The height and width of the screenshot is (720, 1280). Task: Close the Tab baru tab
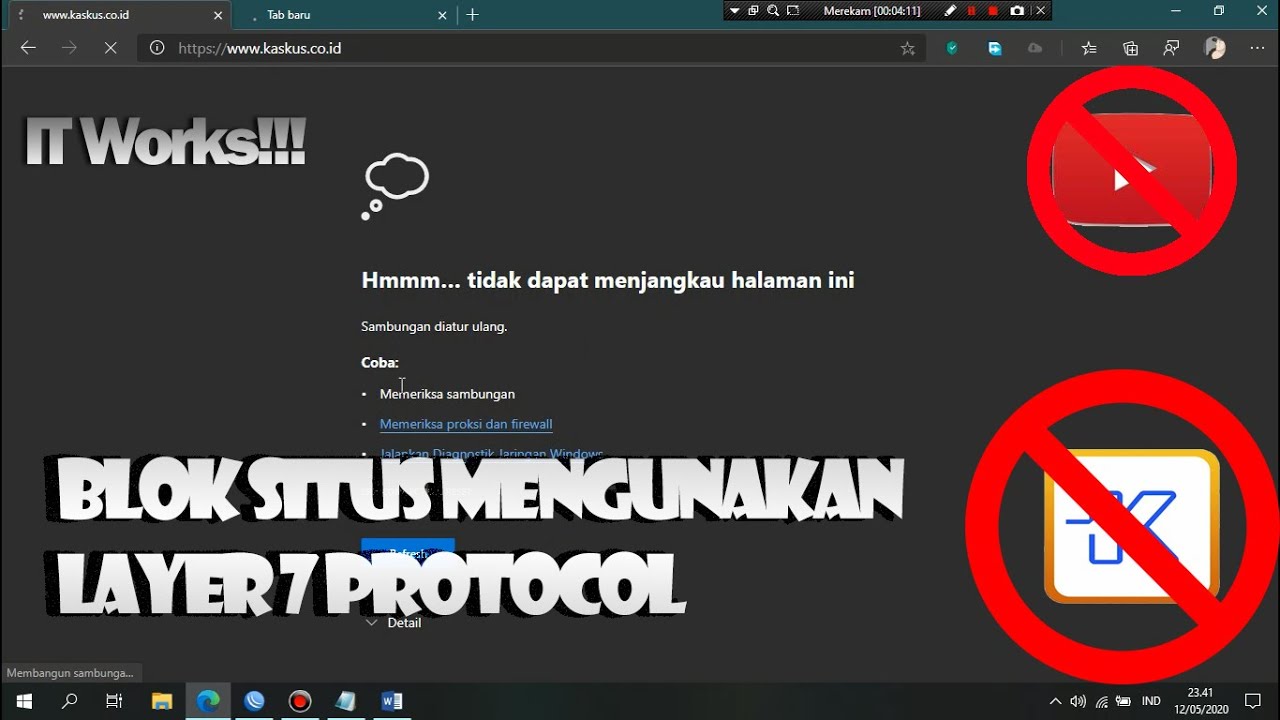coord(443,15)
